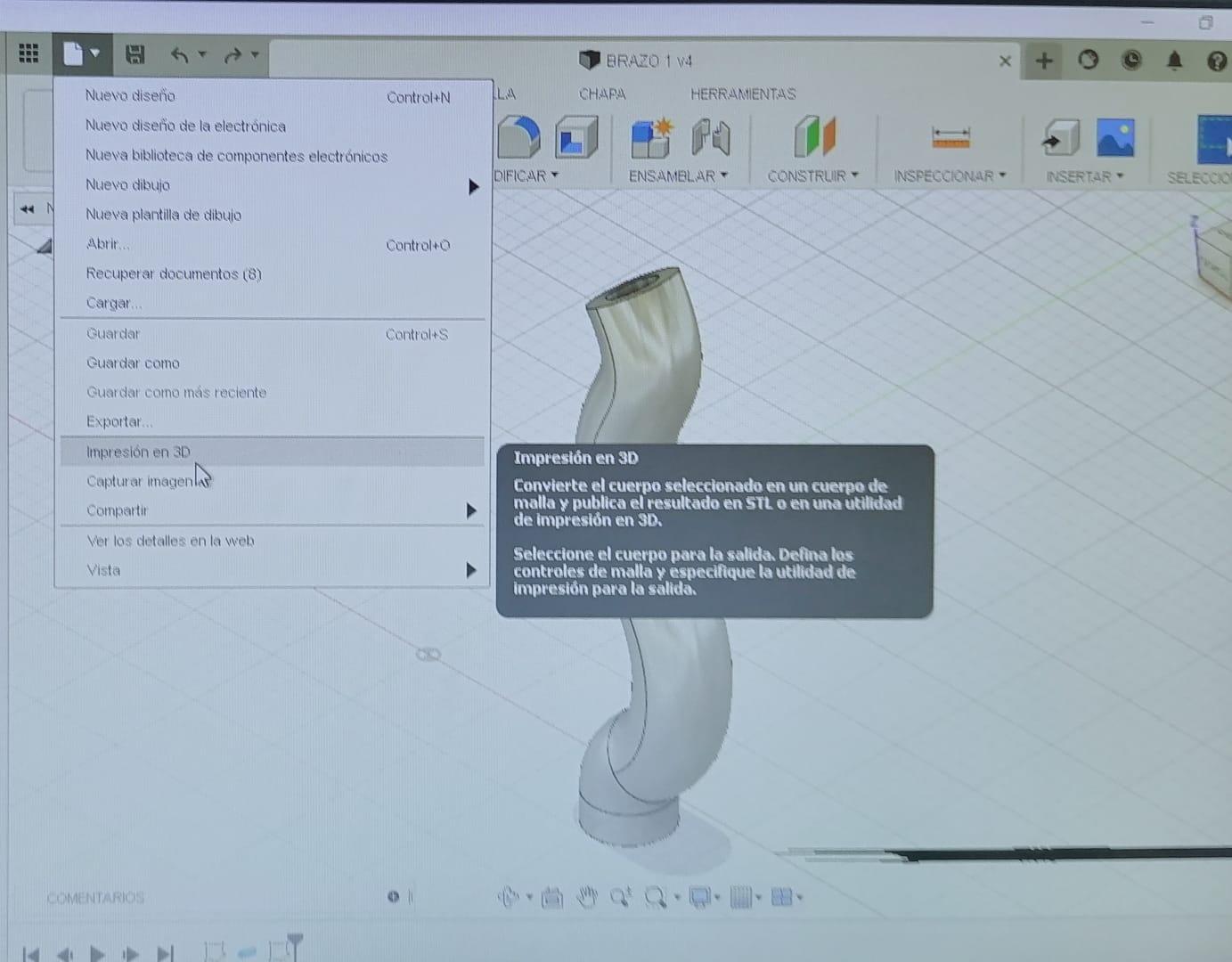This screenshot has height=962, width=1232.
Task: Expand the File menu dropdown arrow
Action: 94,53
